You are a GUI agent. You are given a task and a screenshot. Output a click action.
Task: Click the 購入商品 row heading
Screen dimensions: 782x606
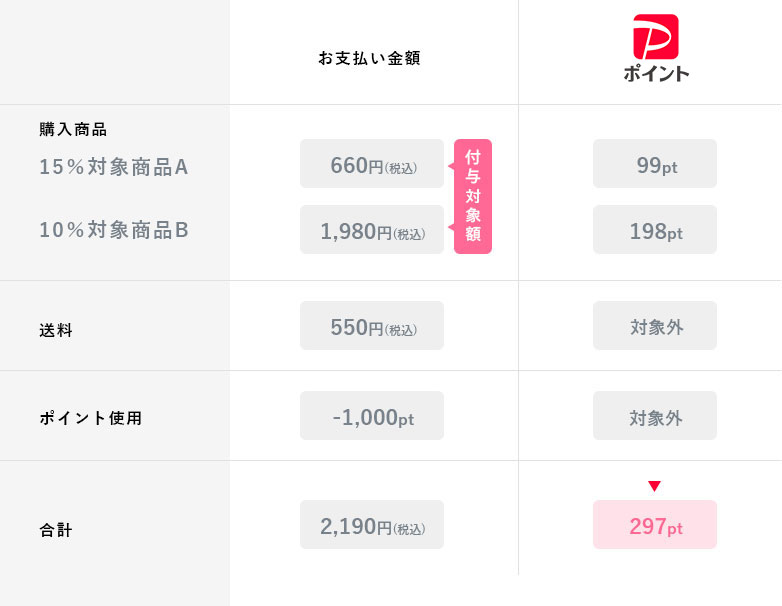(73, 129)
